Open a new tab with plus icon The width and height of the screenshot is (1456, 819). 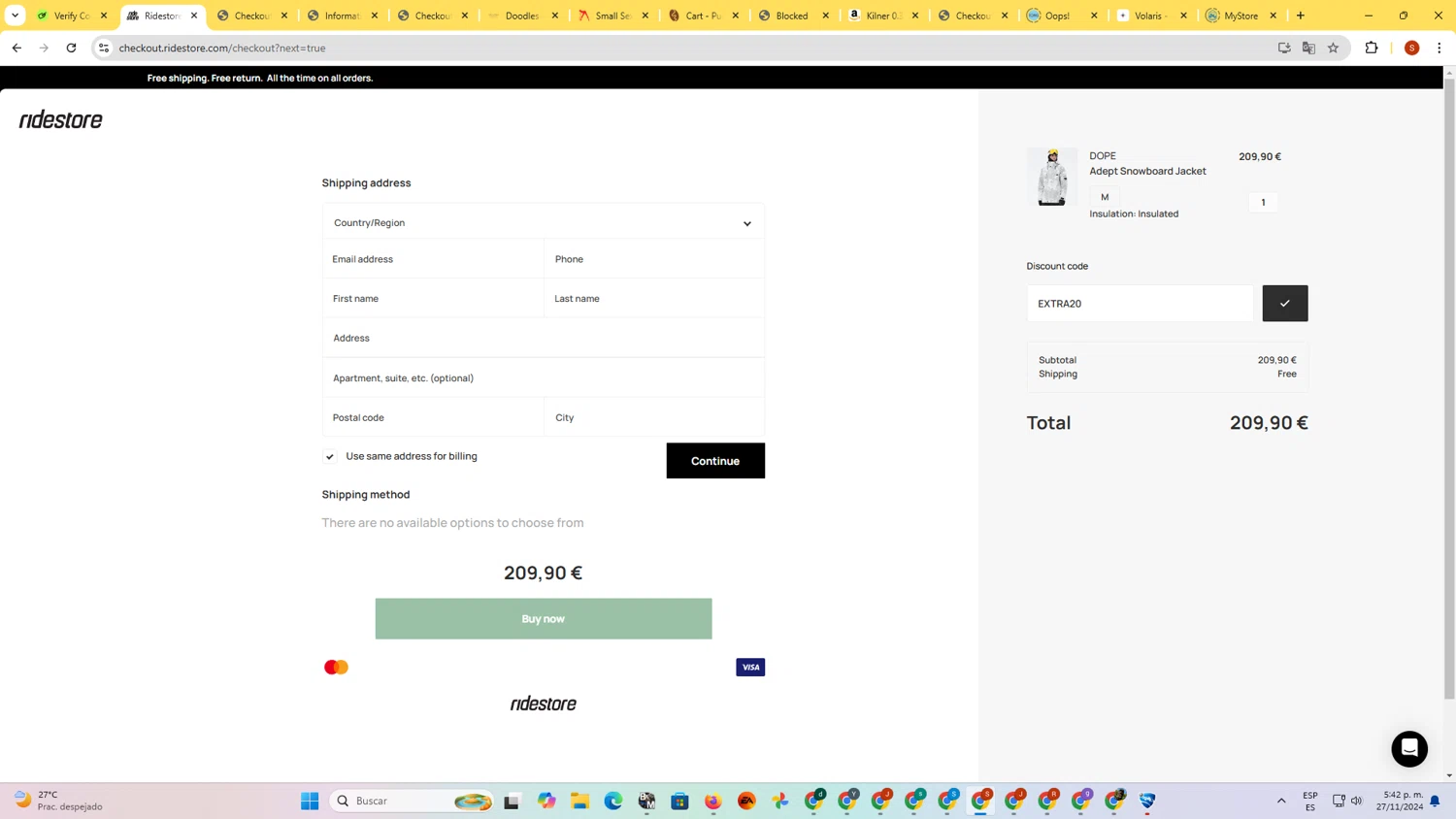(1301, 16)
